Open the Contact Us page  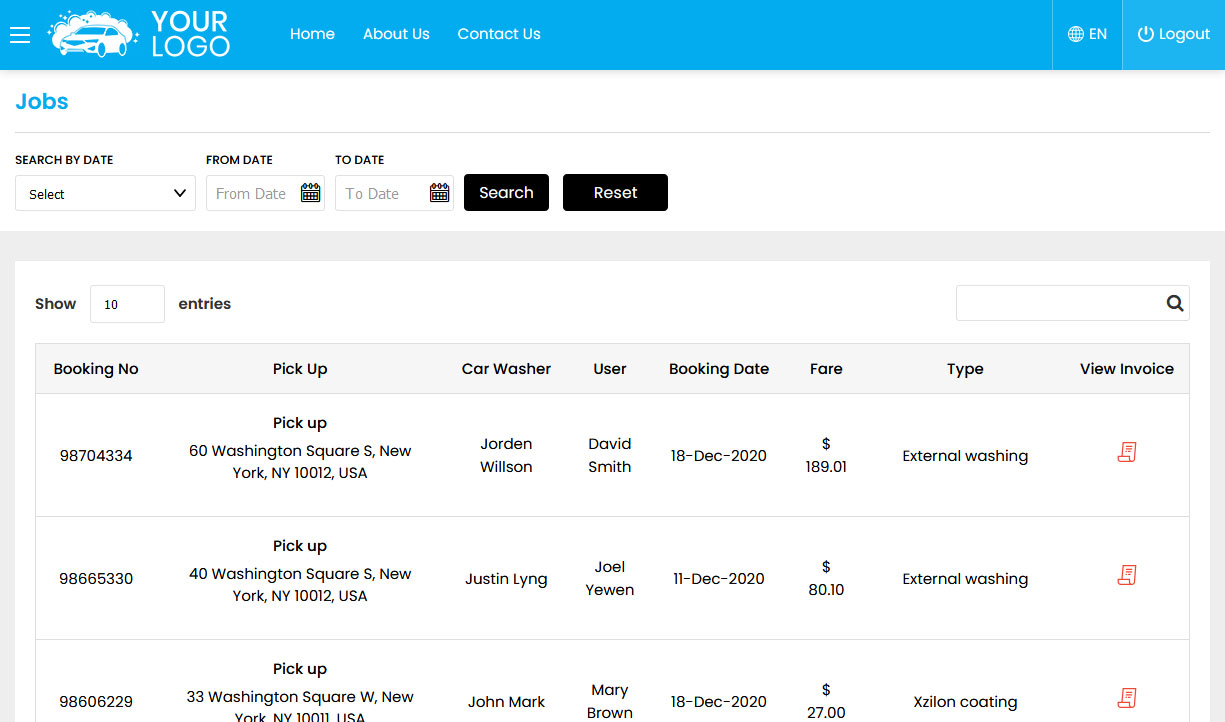pyautogui.click(x=499, y=34)
